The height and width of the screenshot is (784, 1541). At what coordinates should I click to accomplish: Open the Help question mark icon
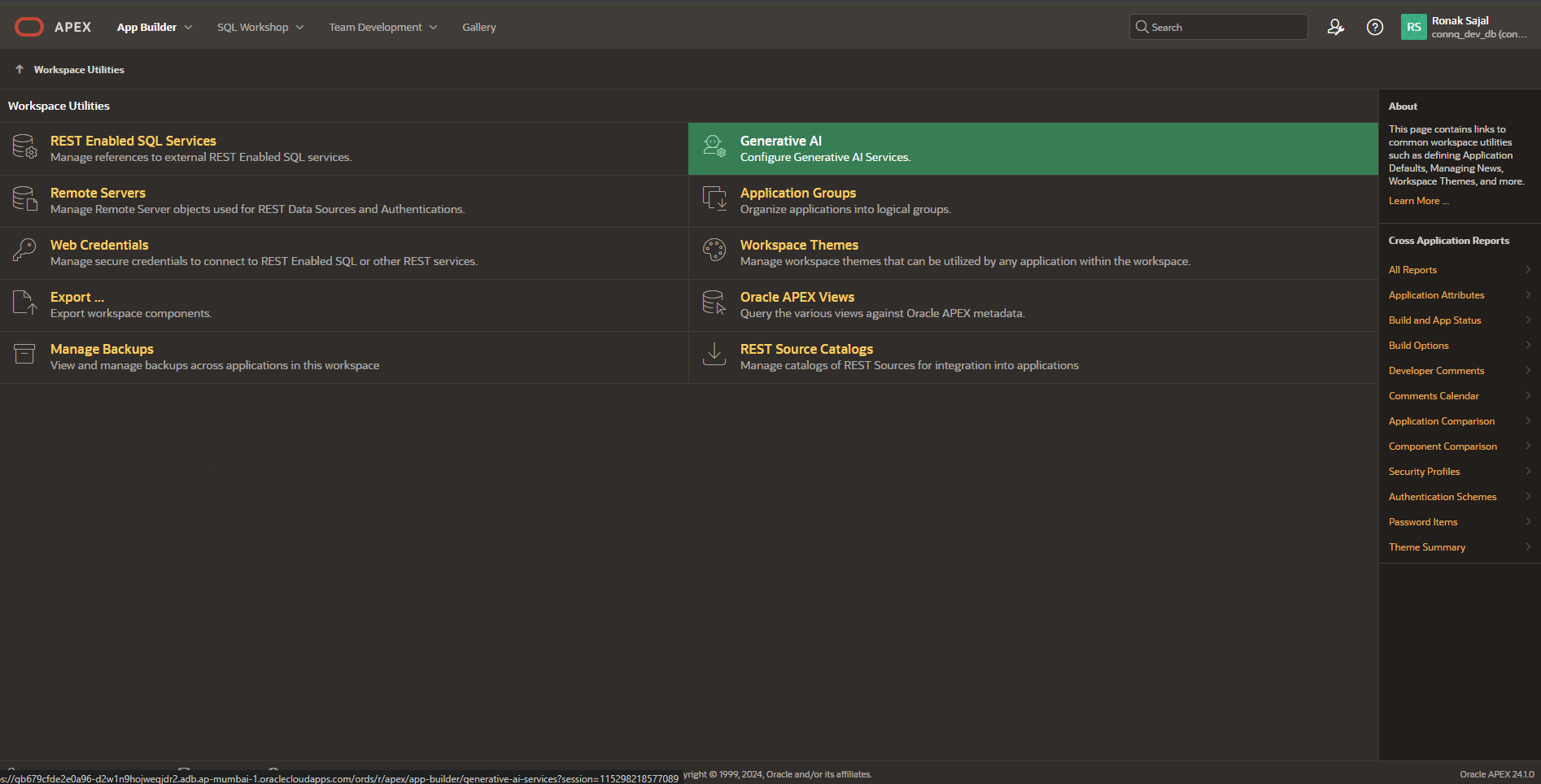point(1374,28)
